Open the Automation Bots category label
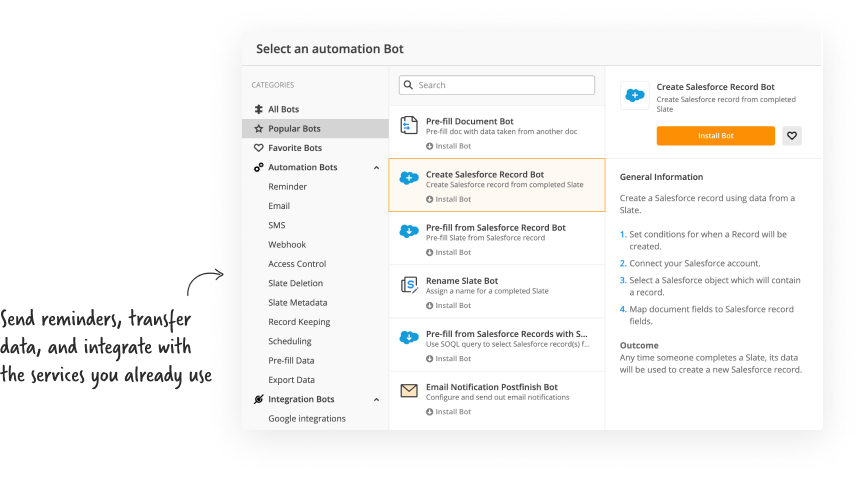The image size is (863, 478). click(x=303, y=167)
